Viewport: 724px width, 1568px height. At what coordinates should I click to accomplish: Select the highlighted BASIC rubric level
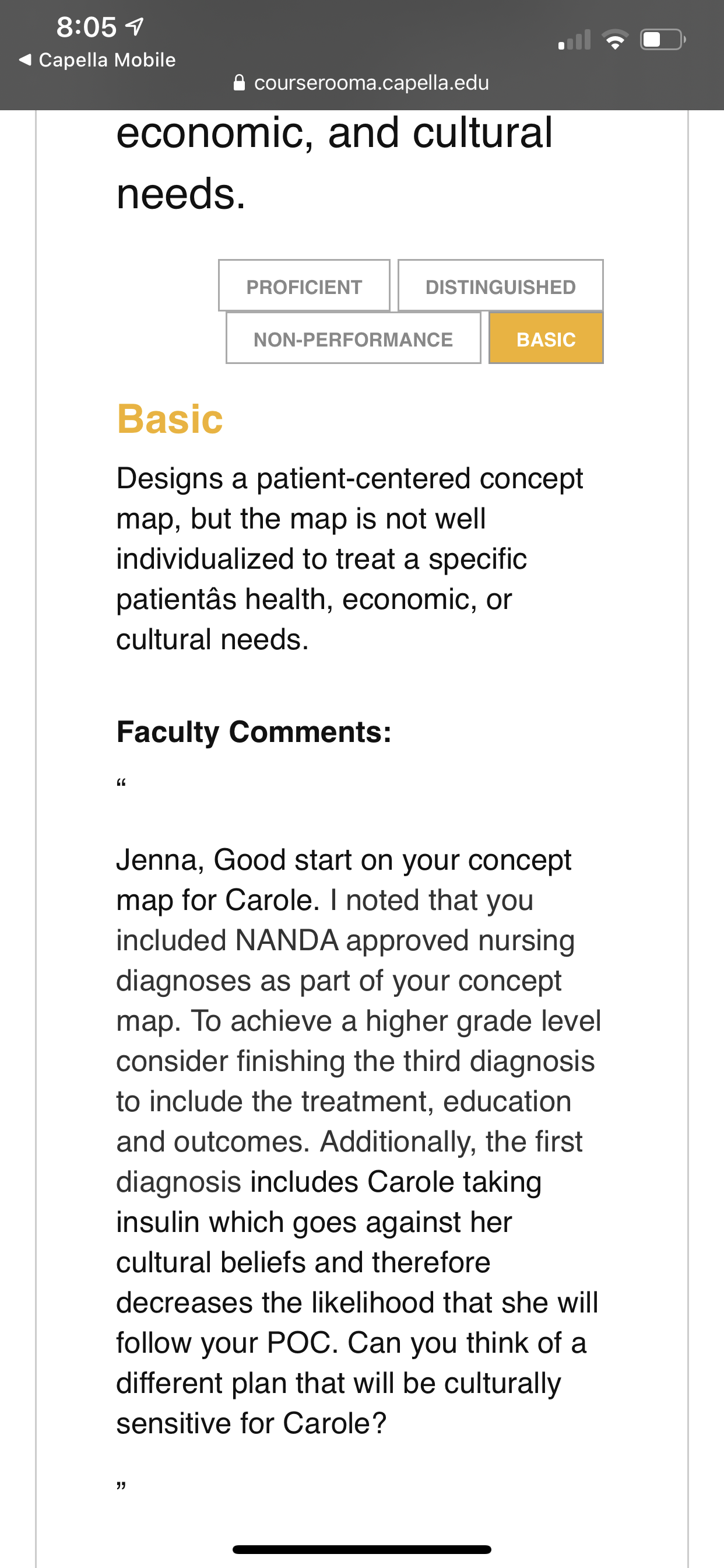[x=546, y=338]
